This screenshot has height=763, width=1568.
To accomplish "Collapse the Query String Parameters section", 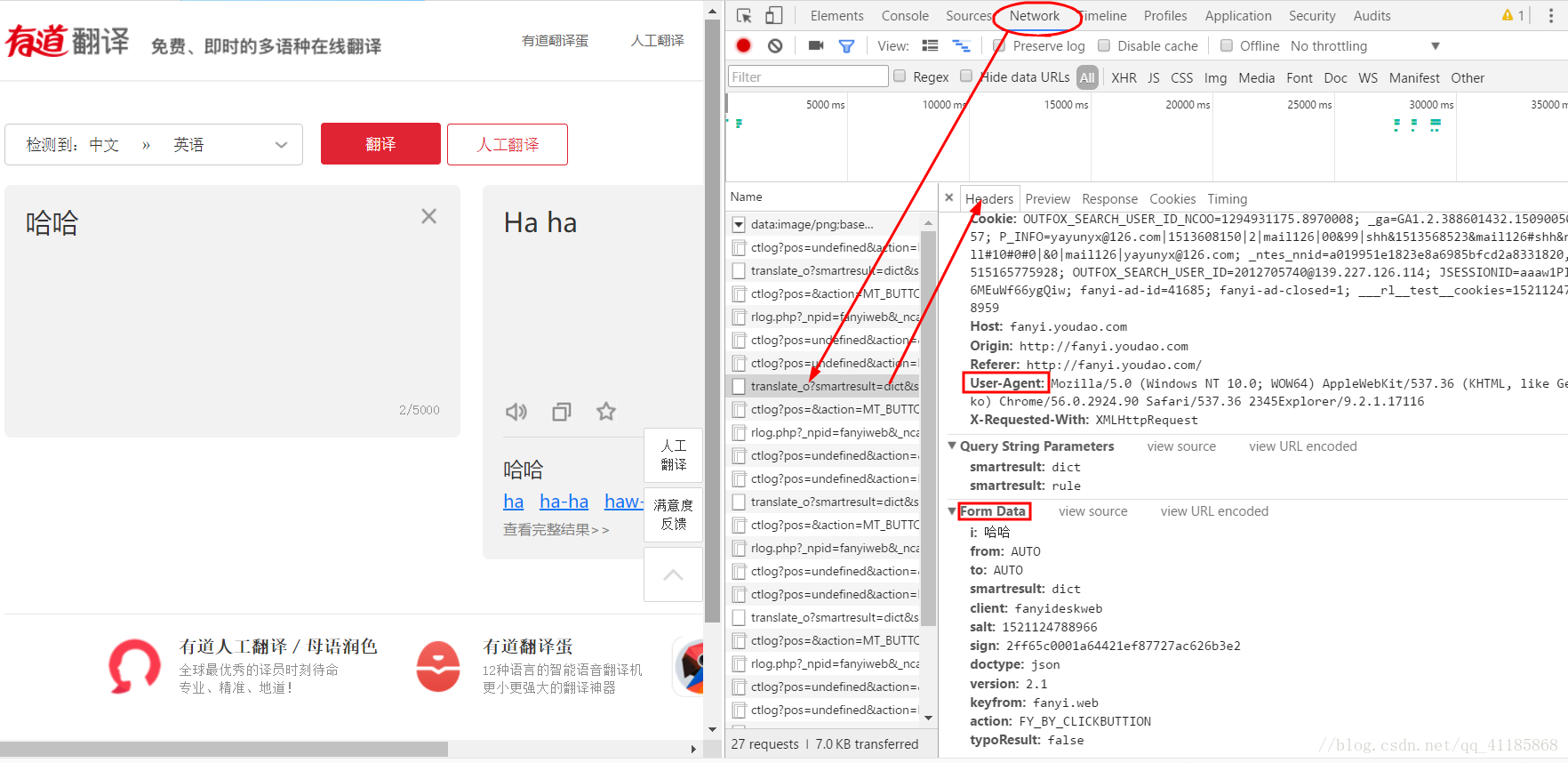I will [953, 446].
